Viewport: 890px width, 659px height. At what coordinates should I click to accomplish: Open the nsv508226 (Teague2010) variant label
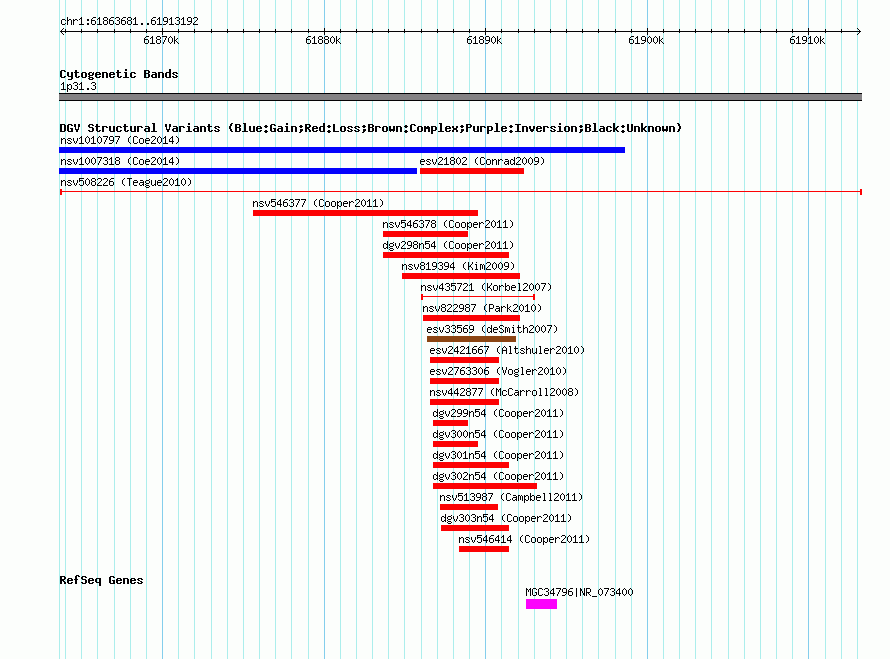click(126, 182)
